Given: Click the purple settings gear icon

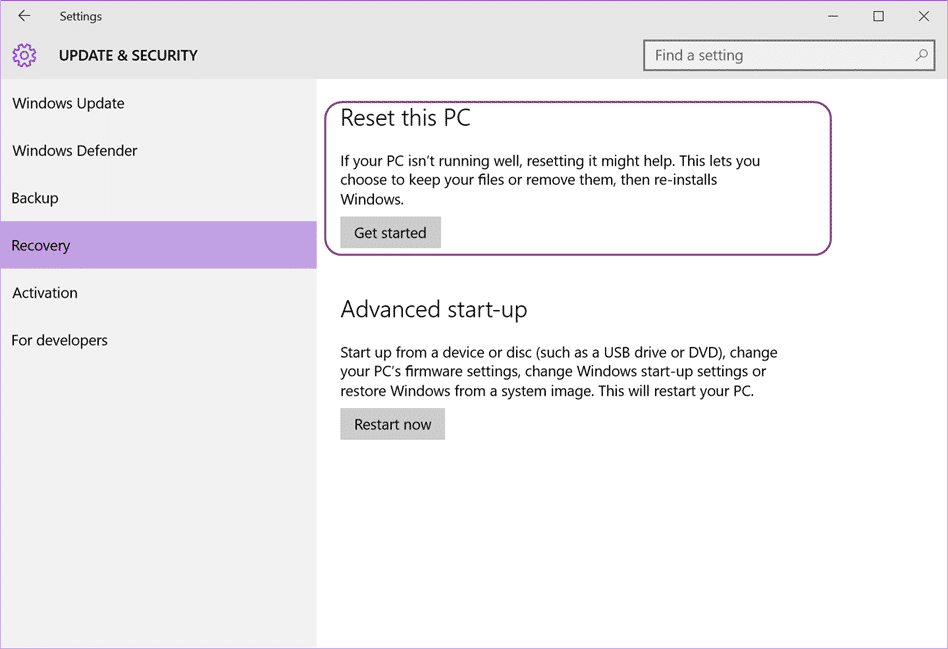Looking at the screenshot, I should point(24,55).
